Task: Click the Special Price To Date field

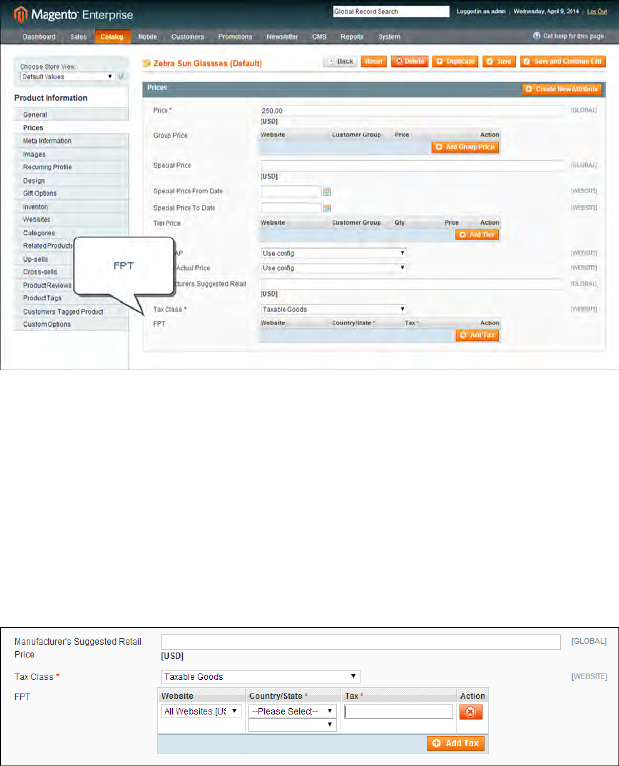Action: (291, 208)
